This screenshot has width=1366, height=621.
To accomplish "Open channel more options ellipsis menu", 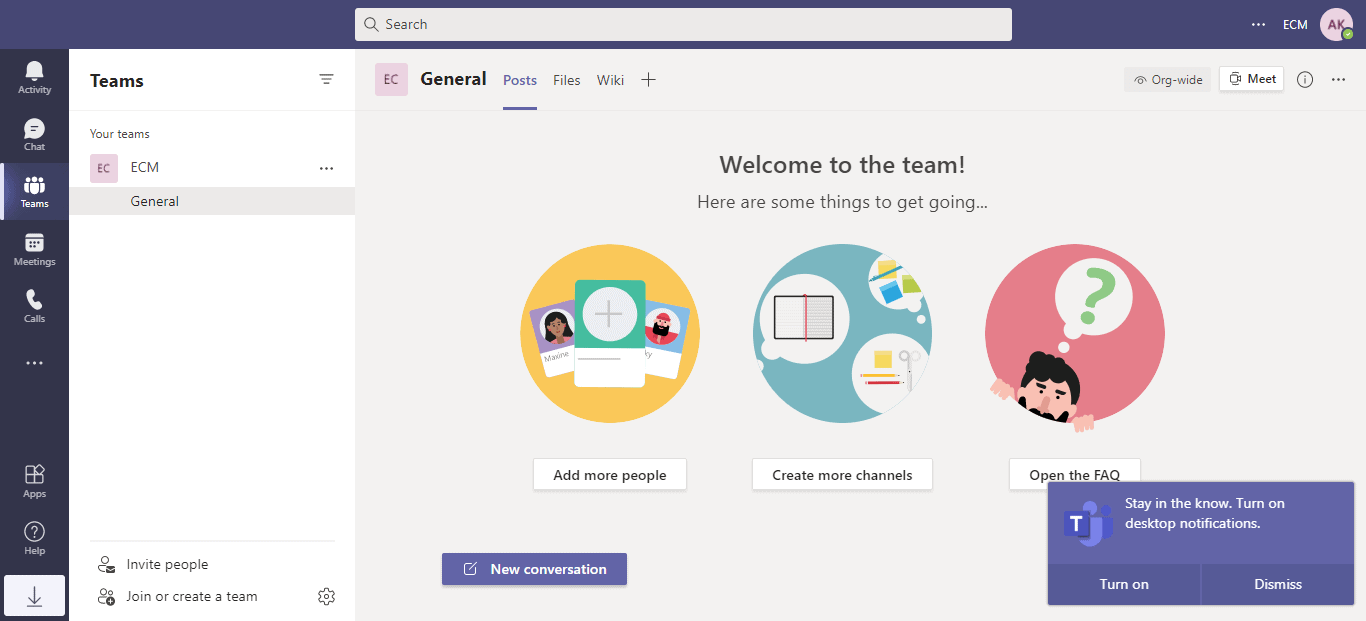I will (1339, 80).
